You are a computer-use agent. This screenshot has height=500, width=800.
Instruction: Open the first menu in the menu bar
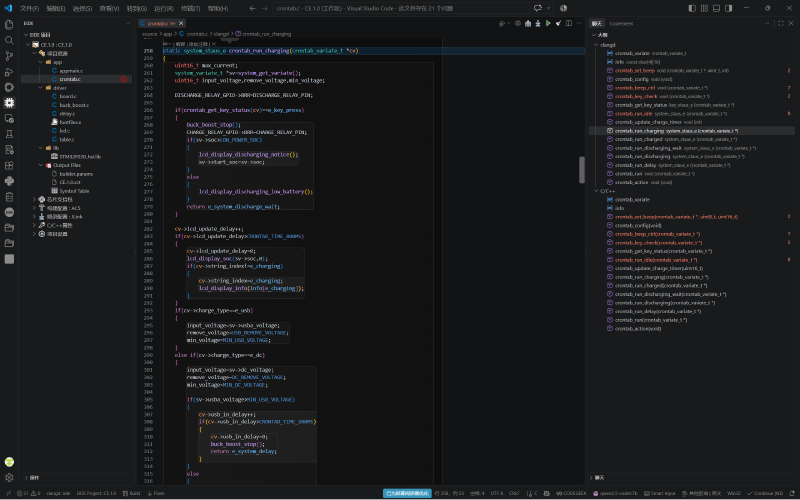29,9
